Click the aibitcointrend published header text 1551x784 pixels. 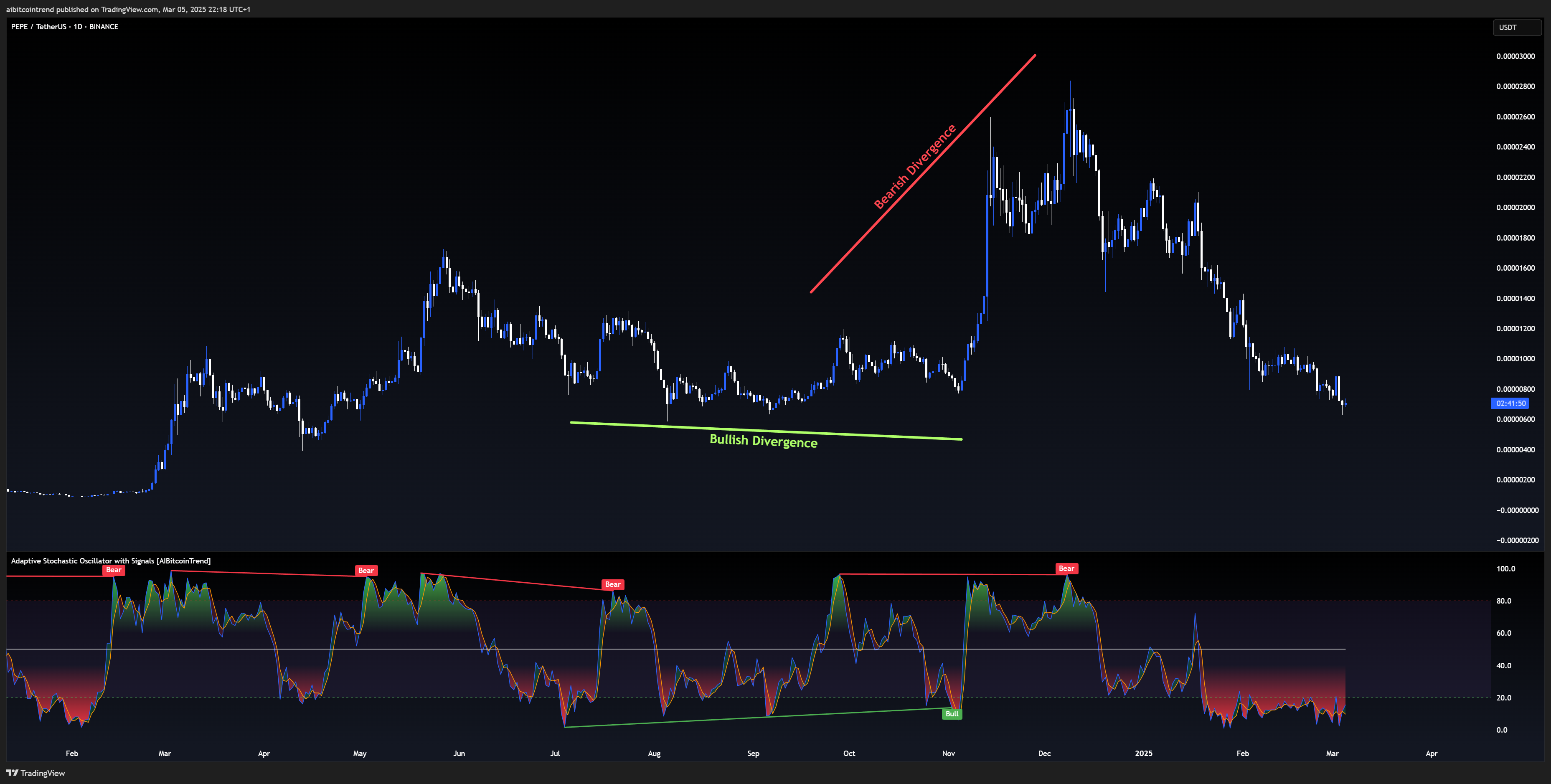128,9
